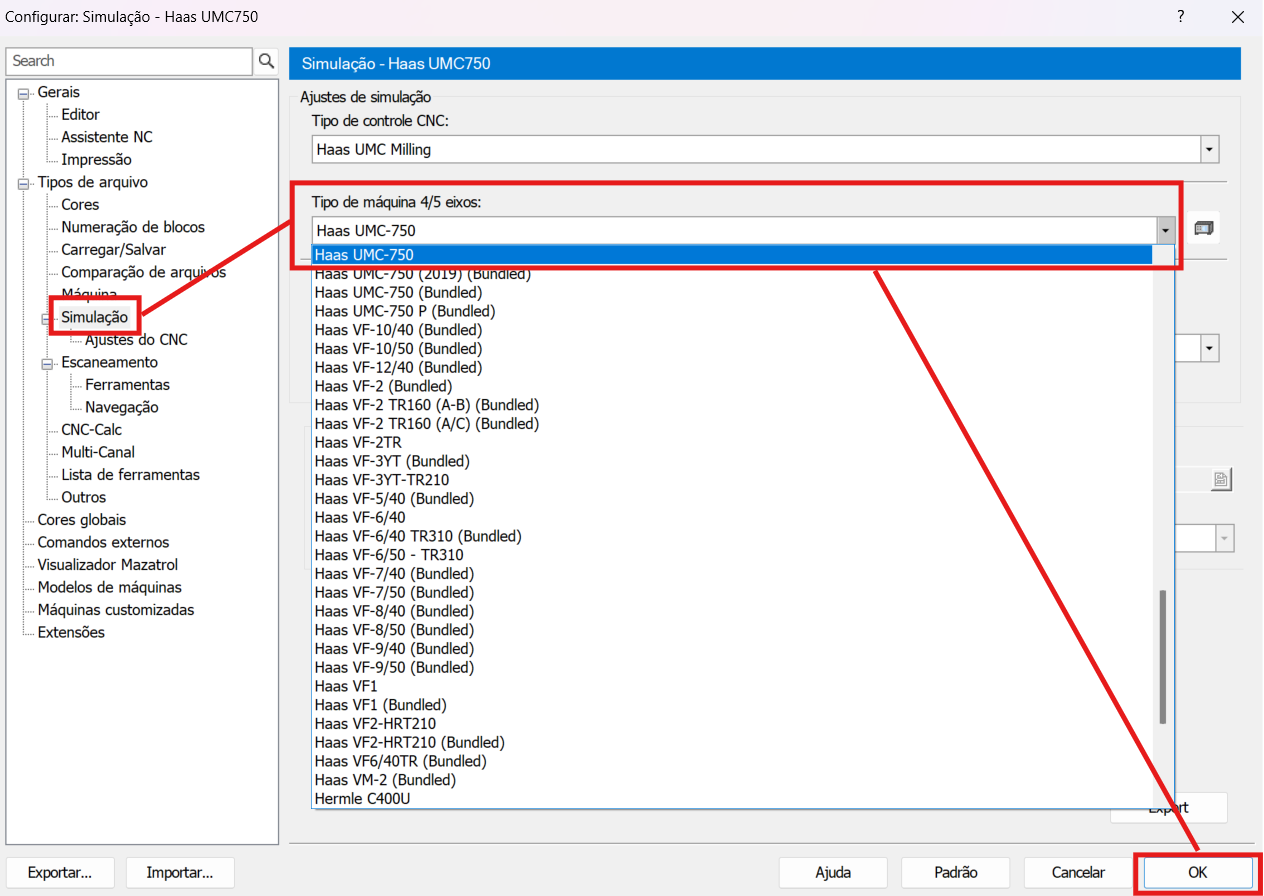Collapse the Simulação tree node
The image size is (1264, 896).
47,318
